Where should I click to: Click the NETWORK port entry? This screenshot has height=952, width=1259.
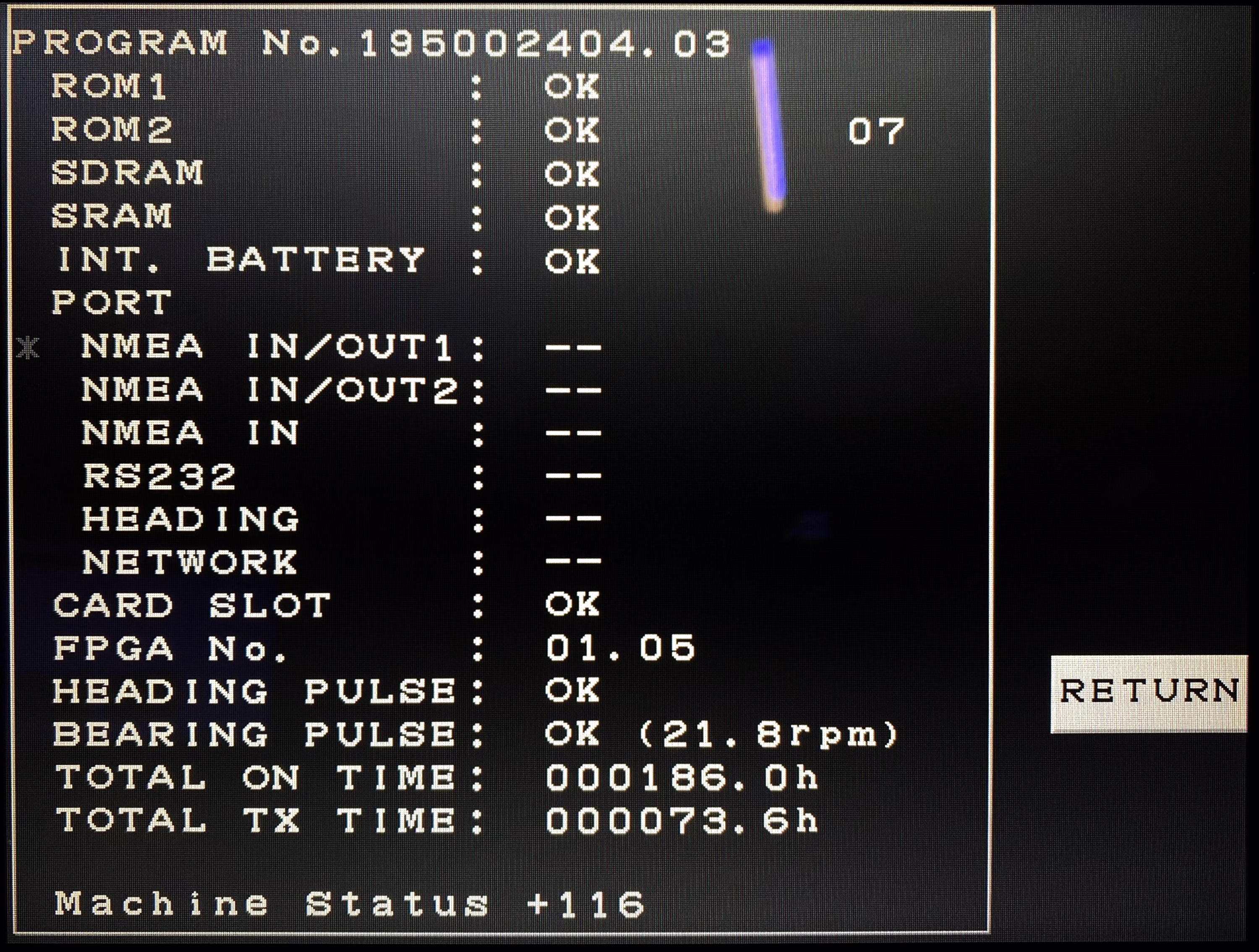click(190, 562)
